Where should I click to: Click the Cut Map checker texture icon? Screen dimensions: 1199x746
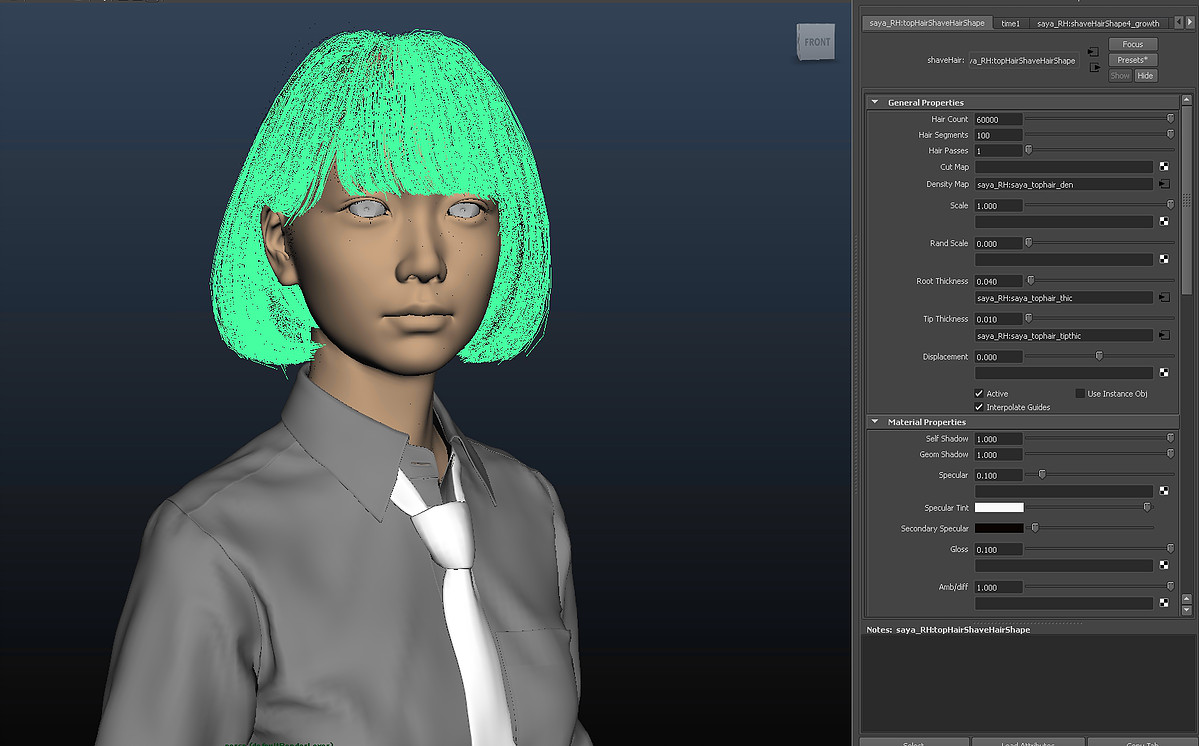pos(1164,167)
